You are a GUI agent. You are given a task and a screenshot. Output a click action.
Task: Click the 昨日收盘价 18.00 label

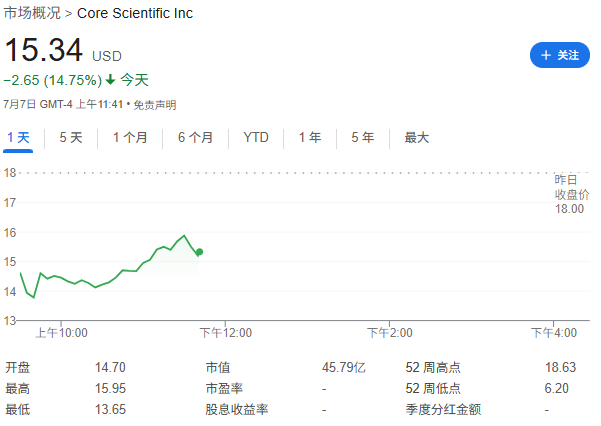click(571, 194)
